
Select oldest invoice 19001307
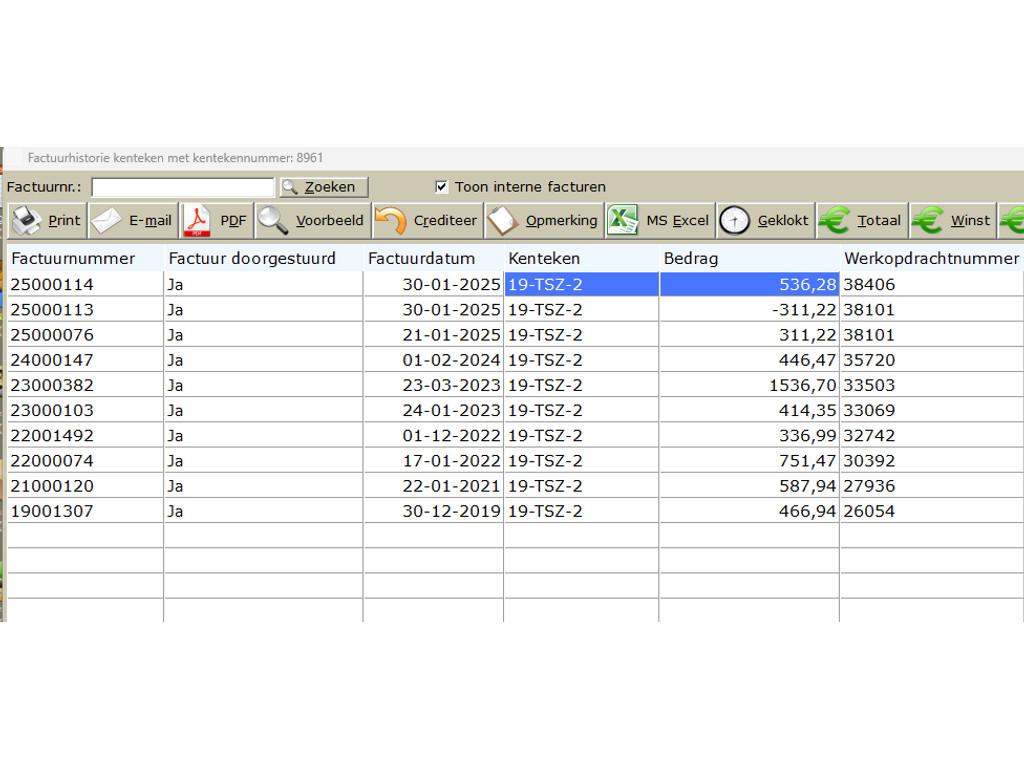pos(52,511)
